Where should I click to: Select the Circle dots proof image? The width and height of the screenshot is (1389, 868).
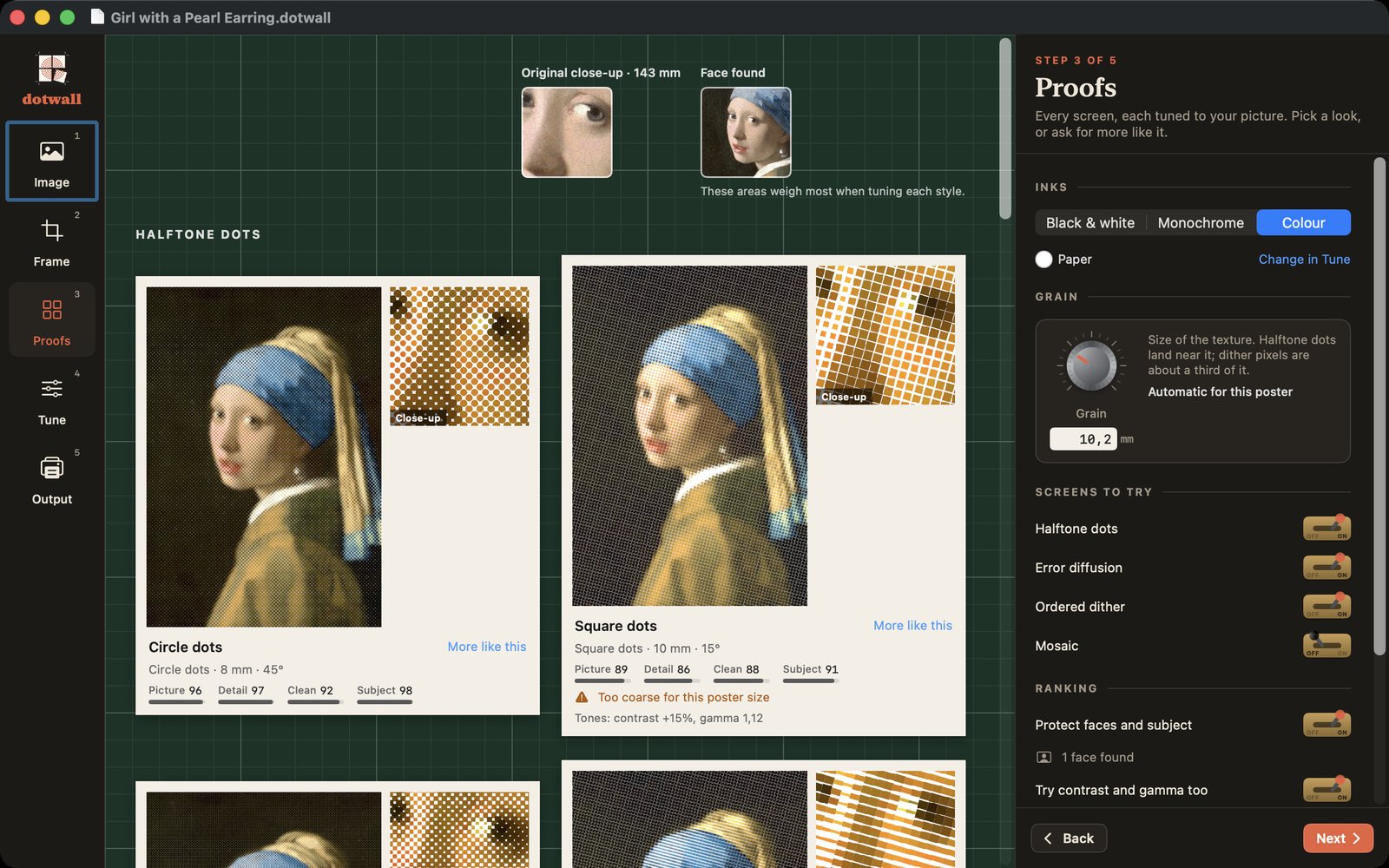pos(264,457)
